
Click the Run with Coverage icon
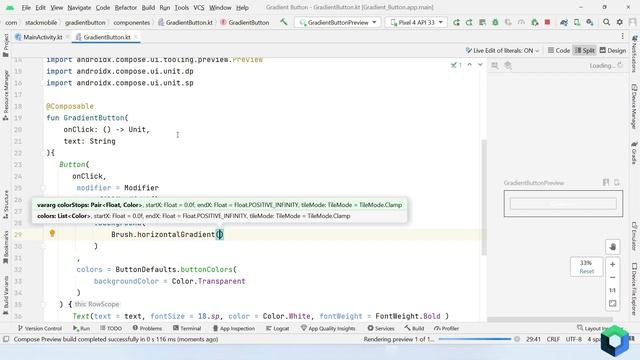(508, 22)
